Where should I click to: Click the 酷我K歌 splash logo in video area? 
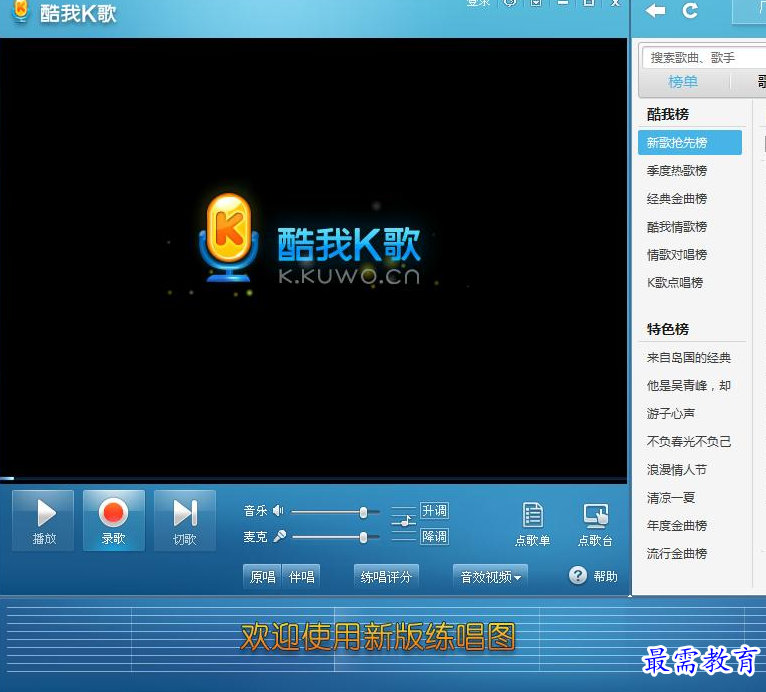pos(311,239)
